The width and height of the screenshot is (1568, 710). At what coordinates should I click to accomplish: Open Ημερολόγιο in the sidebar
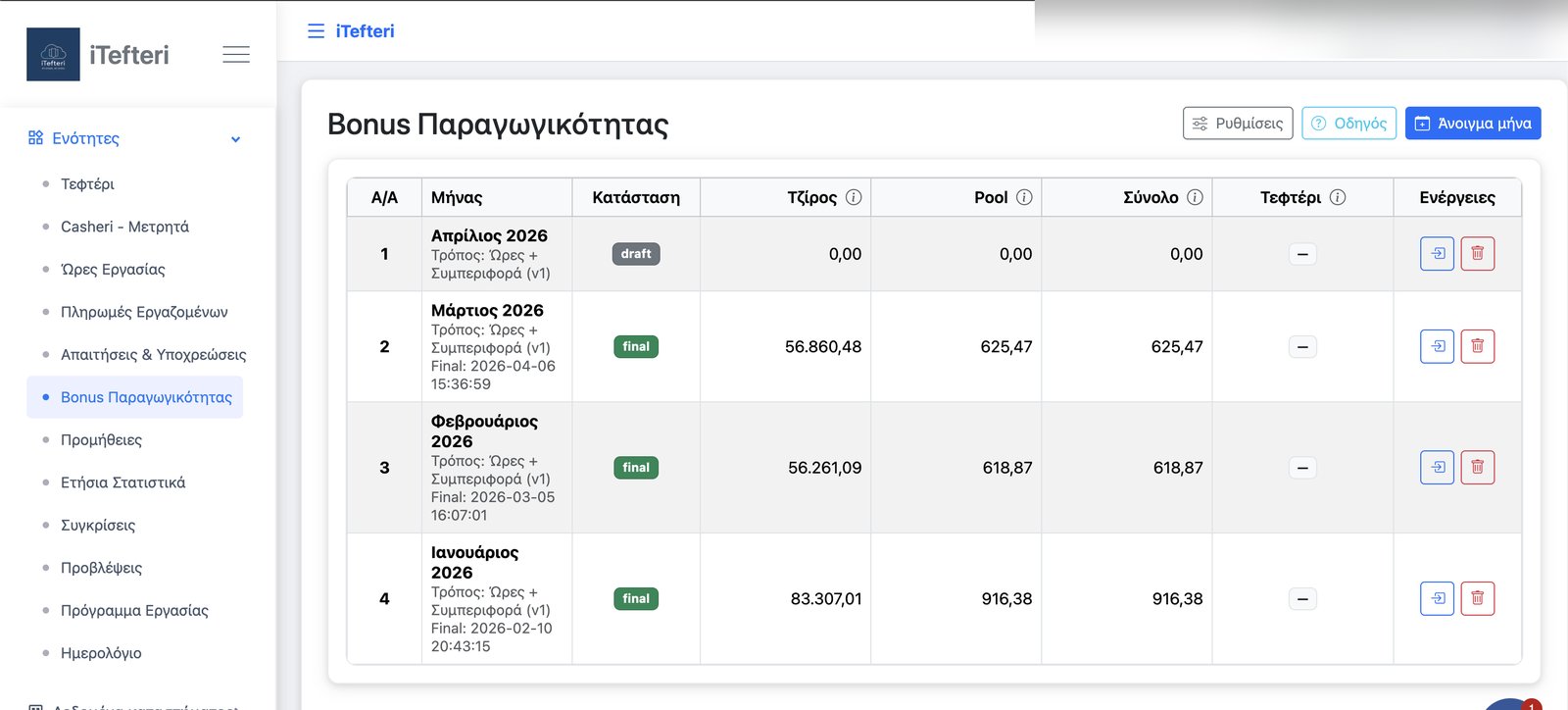(x=101, y=653)
